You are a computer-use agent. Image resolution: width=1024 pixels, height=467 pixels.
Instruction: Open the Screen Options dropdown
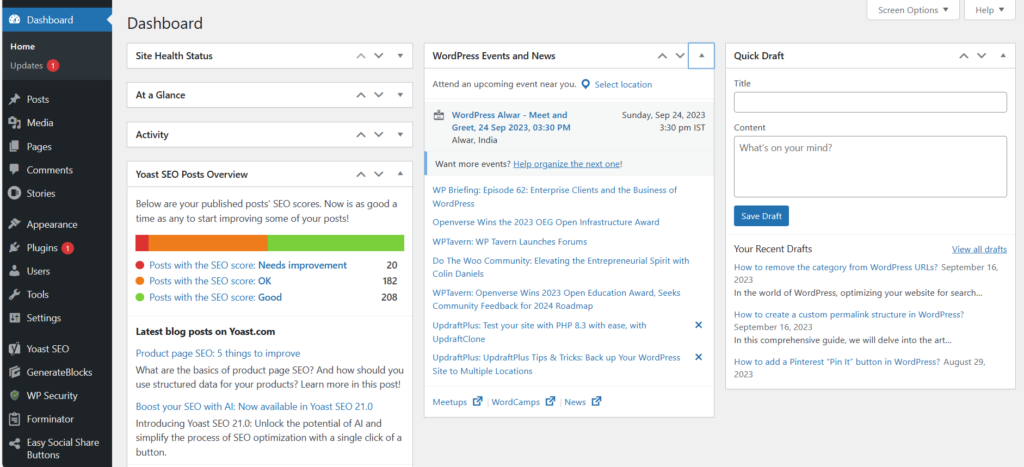[x=913, y=10]
